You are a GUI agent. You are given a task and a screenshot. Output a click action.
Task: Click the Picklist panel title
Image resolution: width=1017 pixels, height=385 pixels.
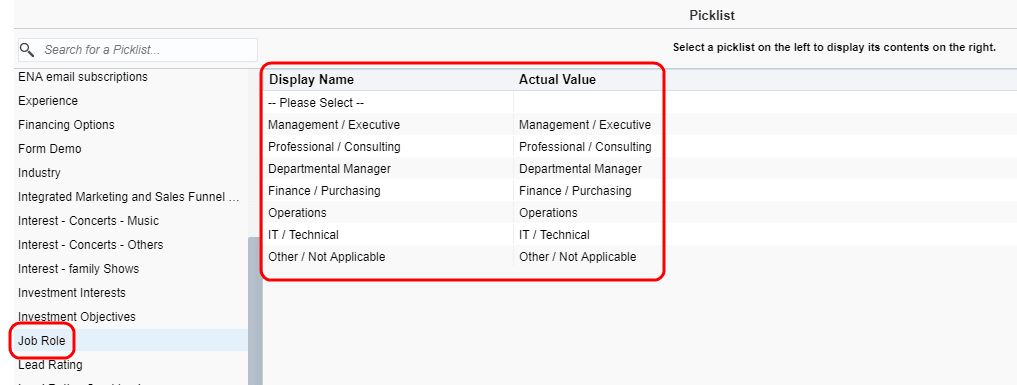pos(712,15)
